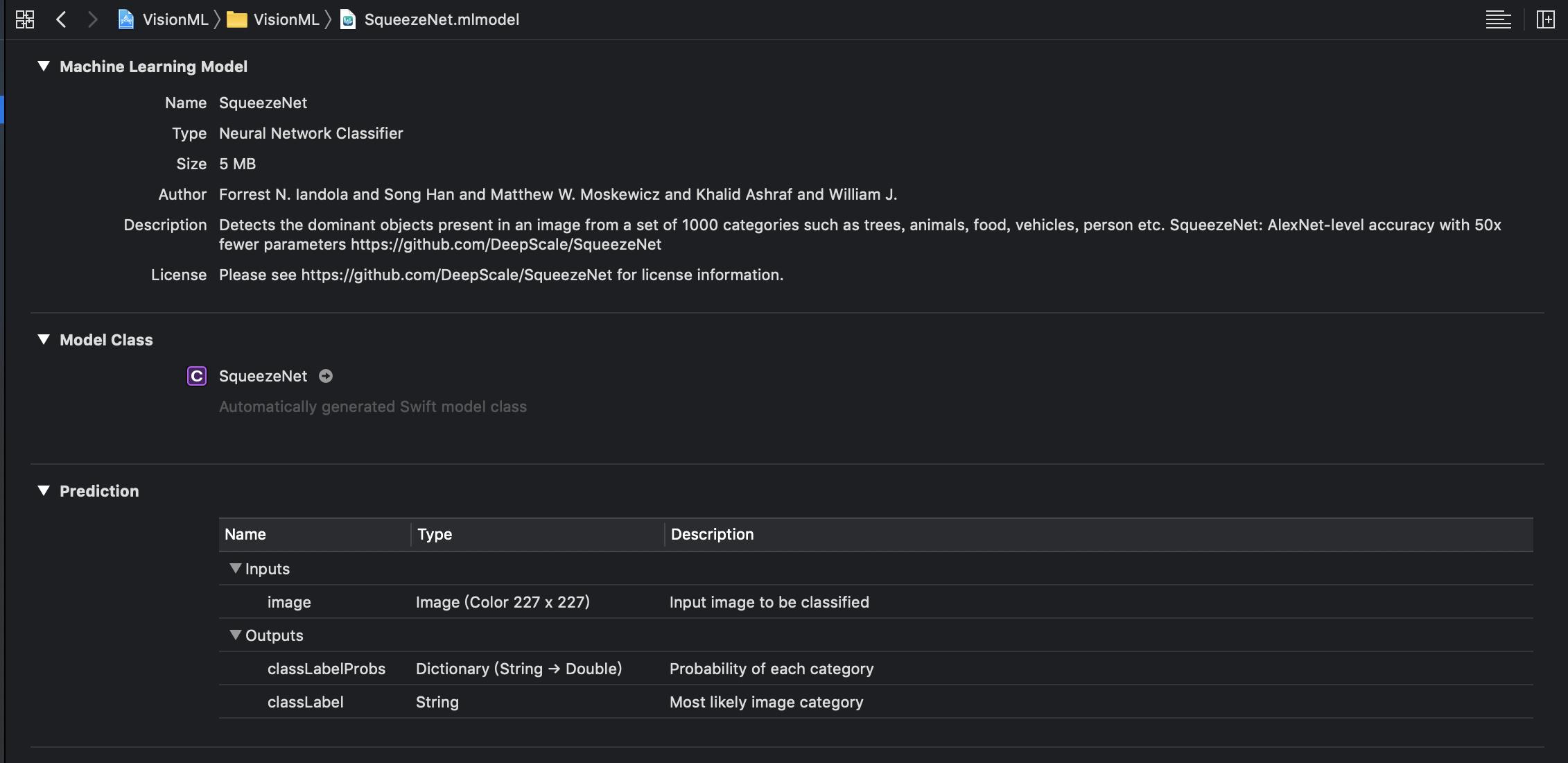Click the model name value SqueezeNet
Screen dimensions: 1568x763
(x=263, y=103)
